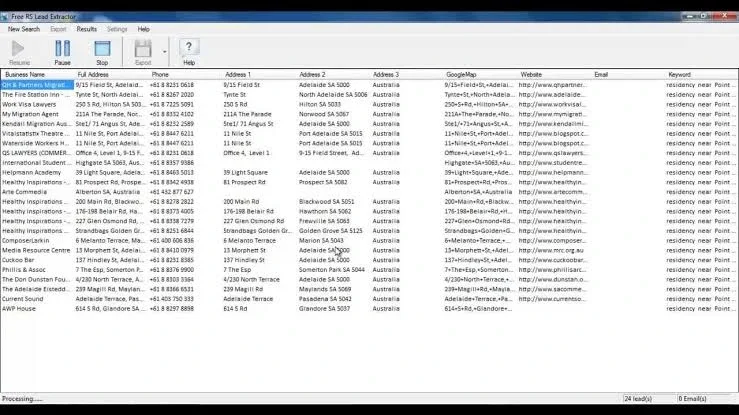
Task: Click Glandore SA 5037 cell
Action: point(324,309)
